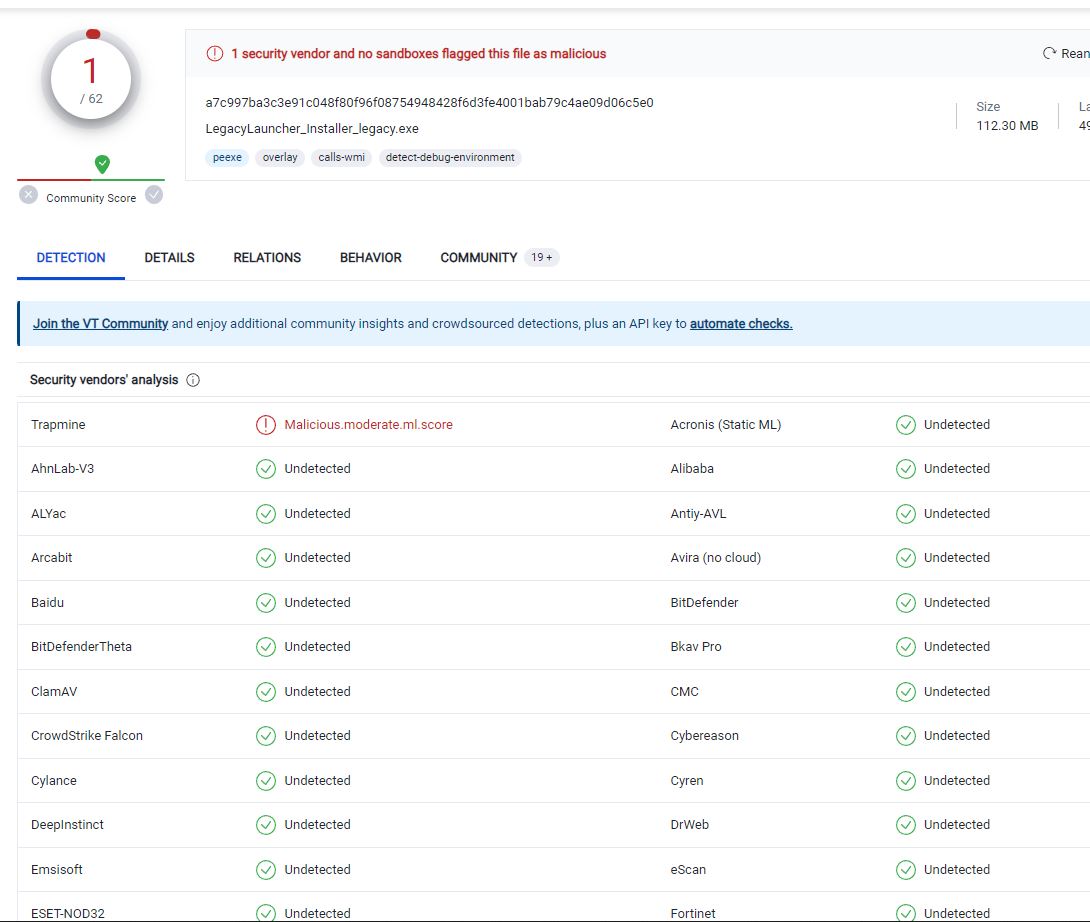Click the DeepInstinct vendor name
1090x922 pixels.
pyautogui.click(x=67, y=825)
